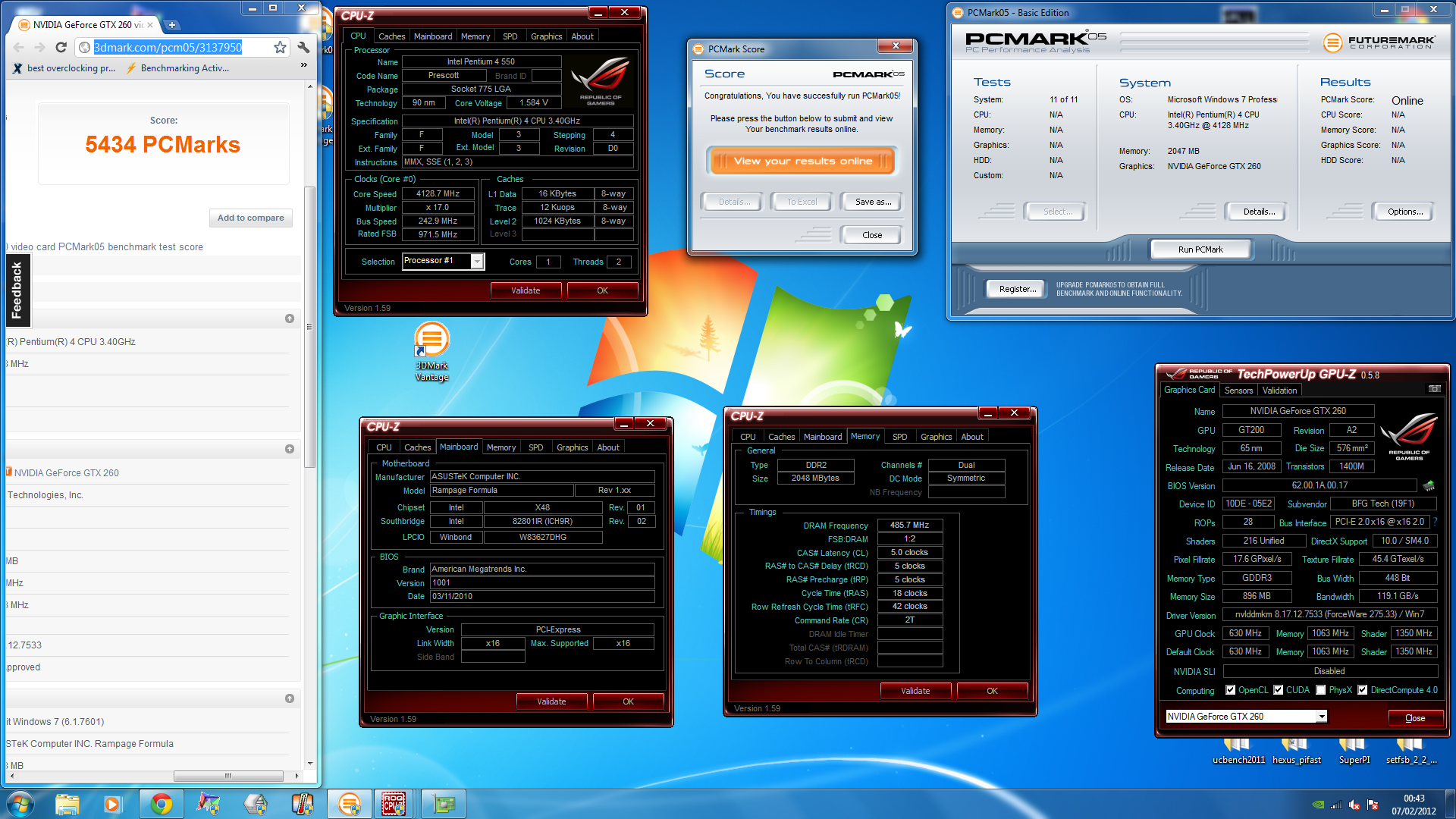Viewport: 1456px width, 819px height.
Task: Click the Chrome taskbar icon
Action: 161,804
